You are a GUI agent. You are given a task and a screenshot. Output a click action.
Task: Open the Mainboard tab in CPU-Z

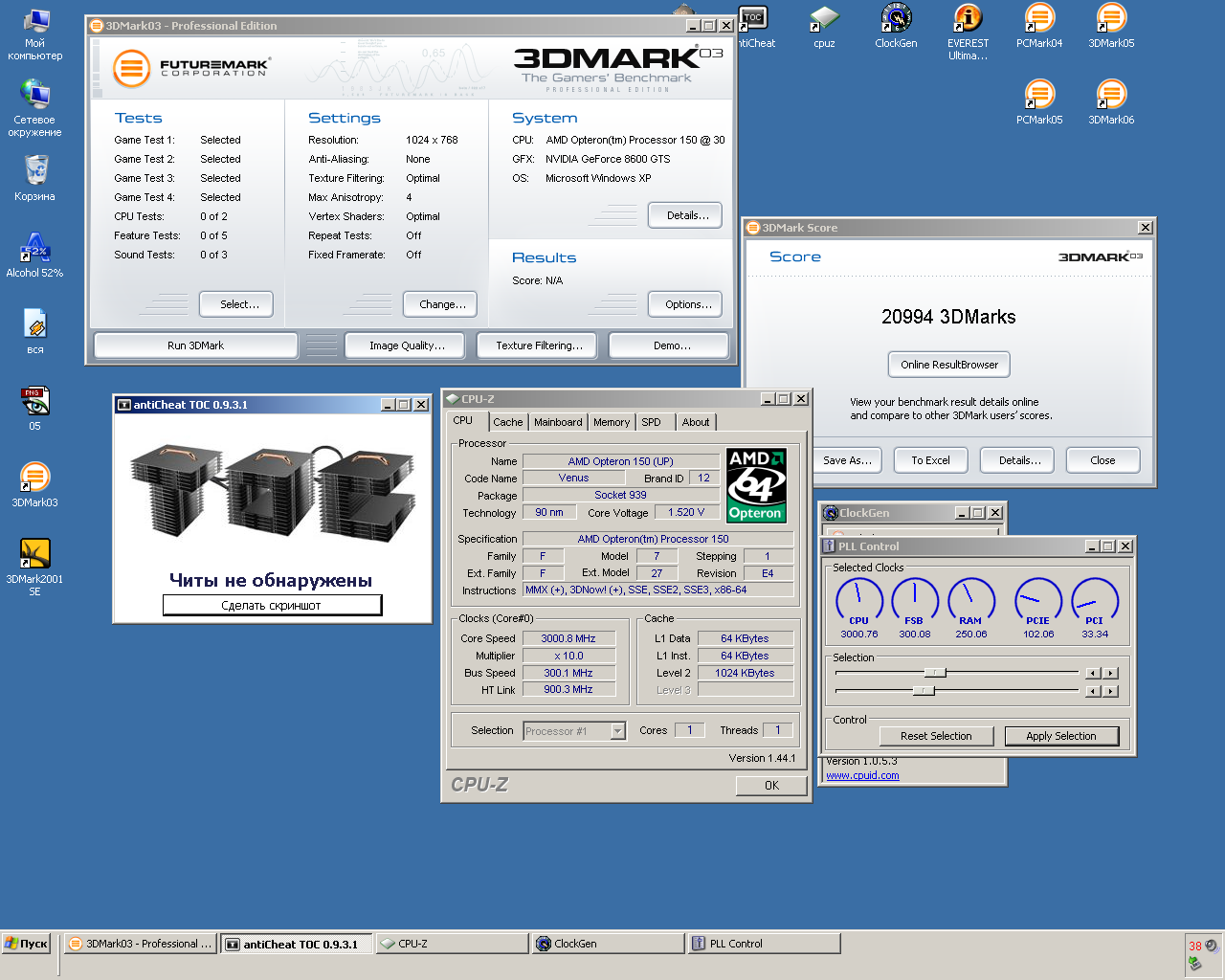click(558, 422)
